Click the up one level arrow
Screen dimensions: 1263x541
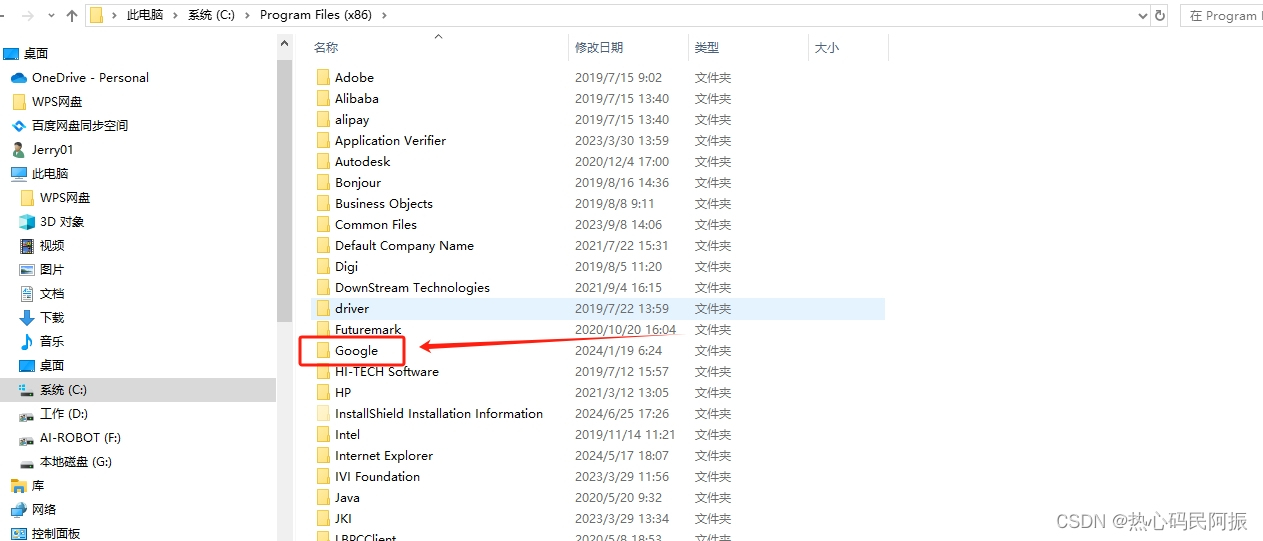(x=72, y=16)
